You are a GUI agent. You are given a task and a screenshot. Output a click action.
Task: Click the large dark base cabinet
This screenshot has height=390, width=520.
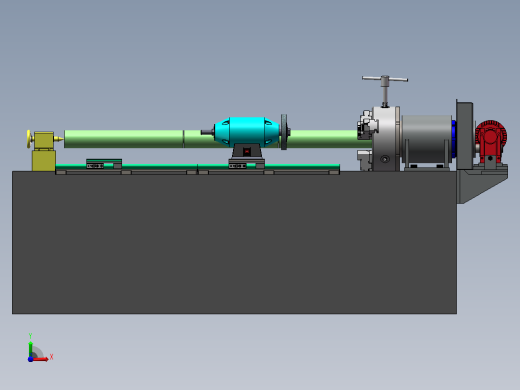click(x=234, y=242)
